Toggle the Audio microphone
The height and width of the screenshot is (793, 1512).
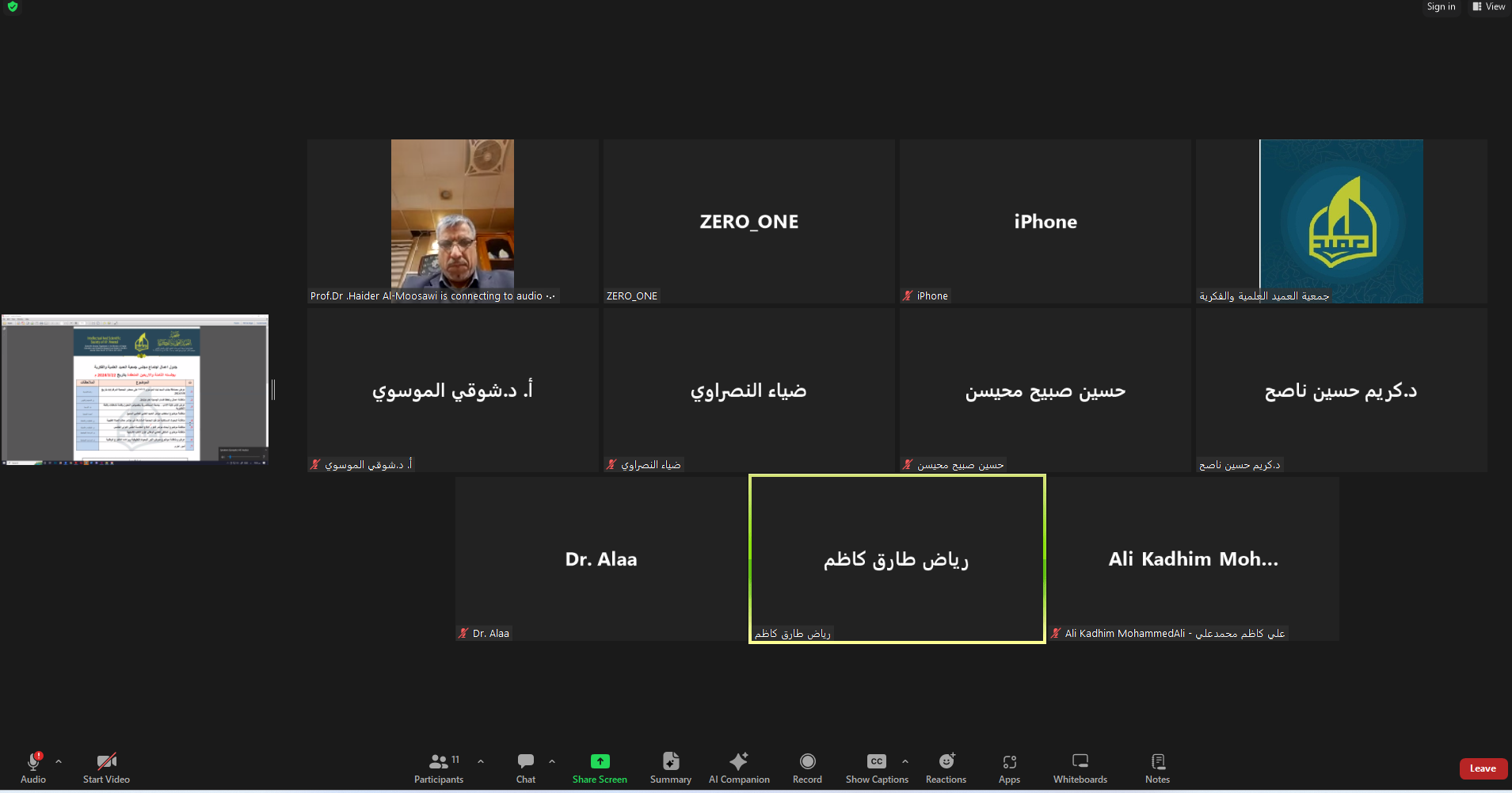(33, 762)
